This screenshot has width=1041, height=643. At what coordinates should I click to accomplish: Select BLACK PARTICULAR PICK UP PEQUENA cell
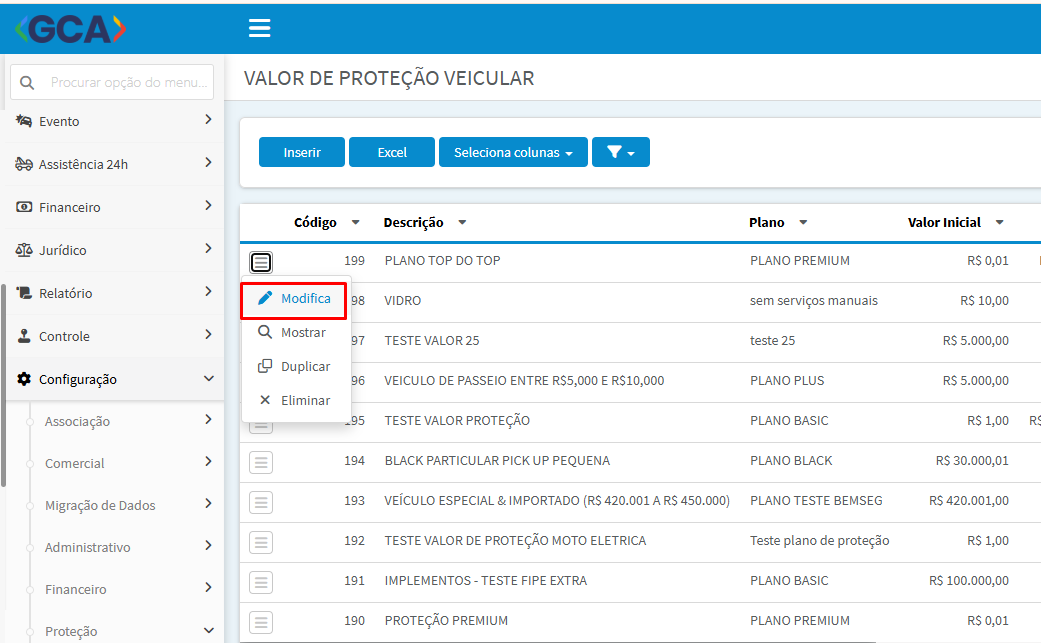coord(497,461)
